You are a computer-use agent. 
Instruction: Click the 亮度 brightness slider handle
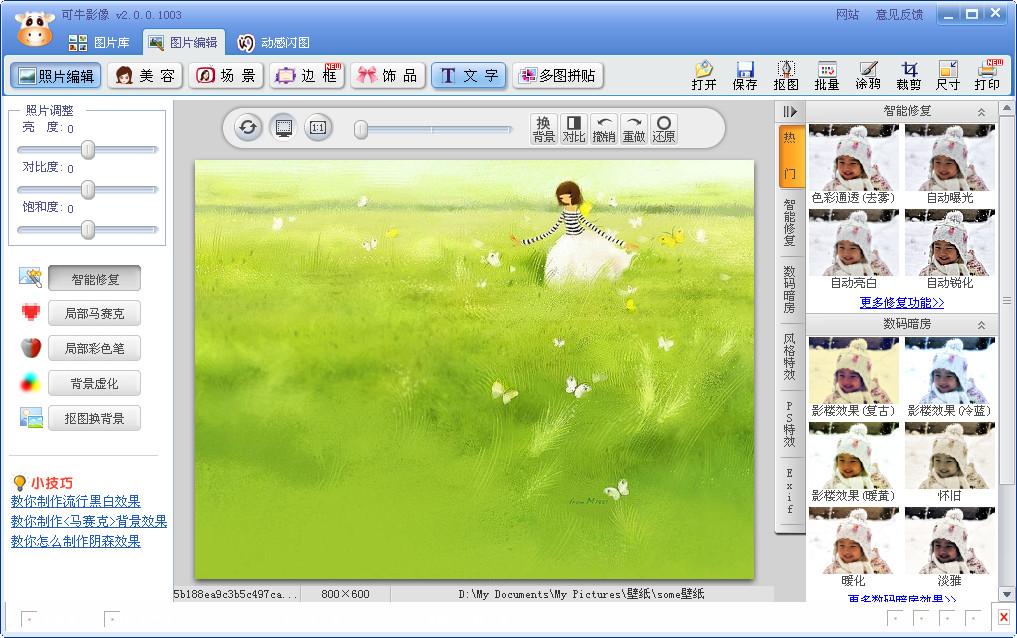point(88,150)
